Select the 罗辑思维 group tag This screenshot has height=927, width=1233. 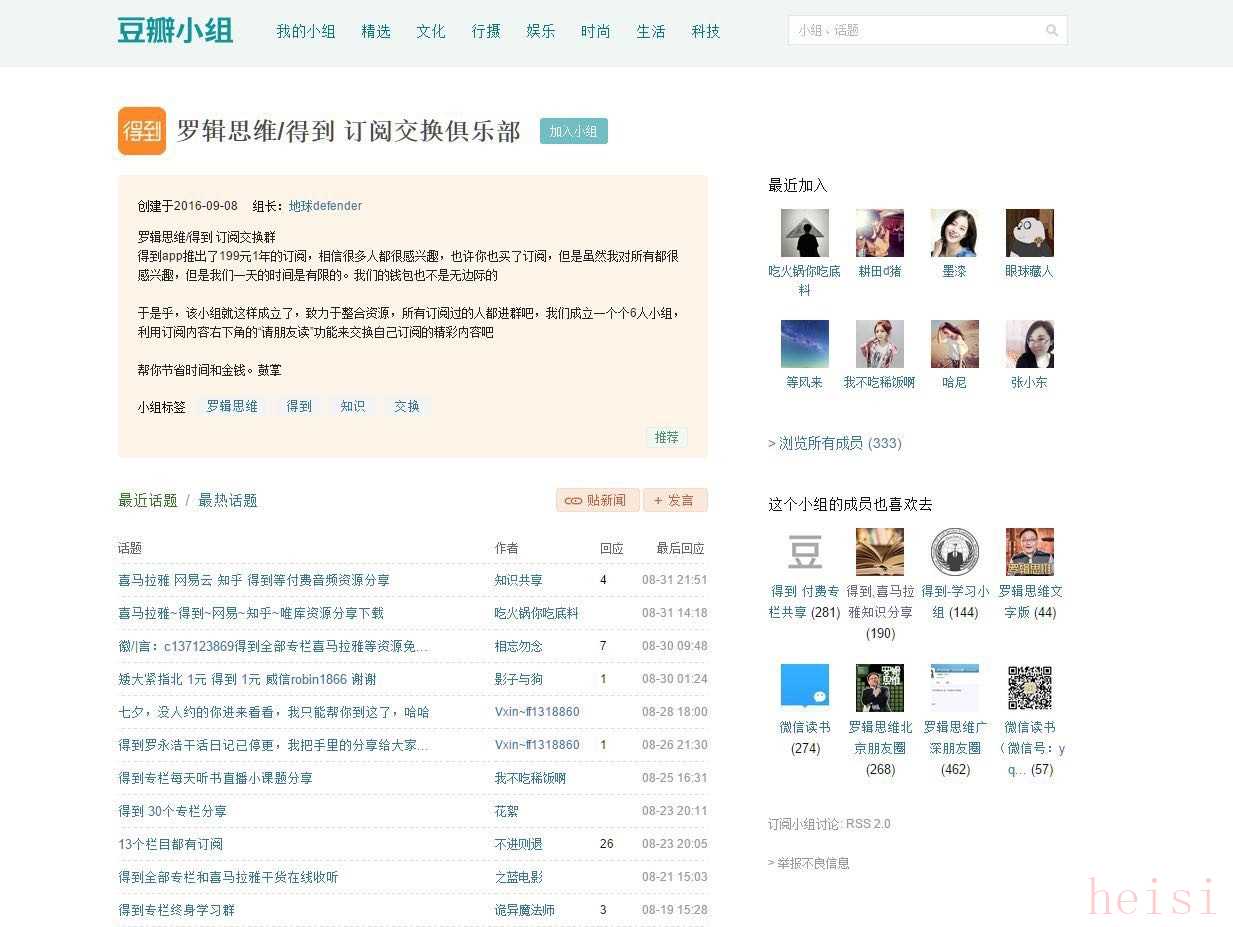pos(232,406)
